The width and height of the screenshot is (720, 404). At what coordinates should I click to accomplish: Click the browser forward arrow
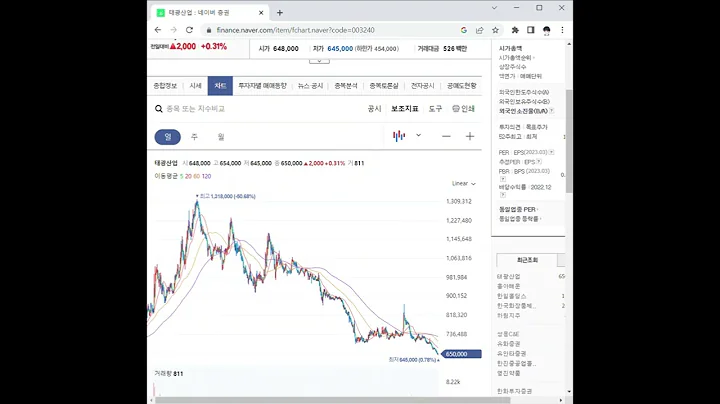tap(174, 30)
